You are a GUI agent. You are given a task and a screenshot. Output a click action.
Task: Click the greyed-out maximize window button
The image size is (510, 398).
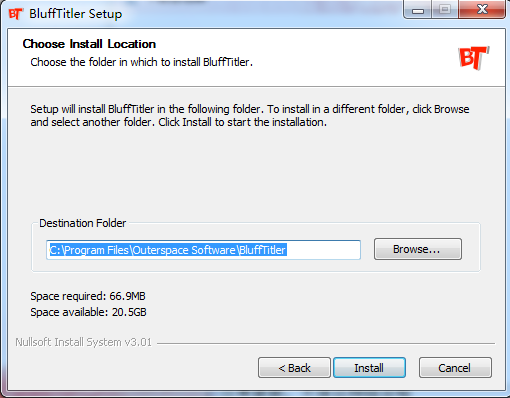(445, 10)
